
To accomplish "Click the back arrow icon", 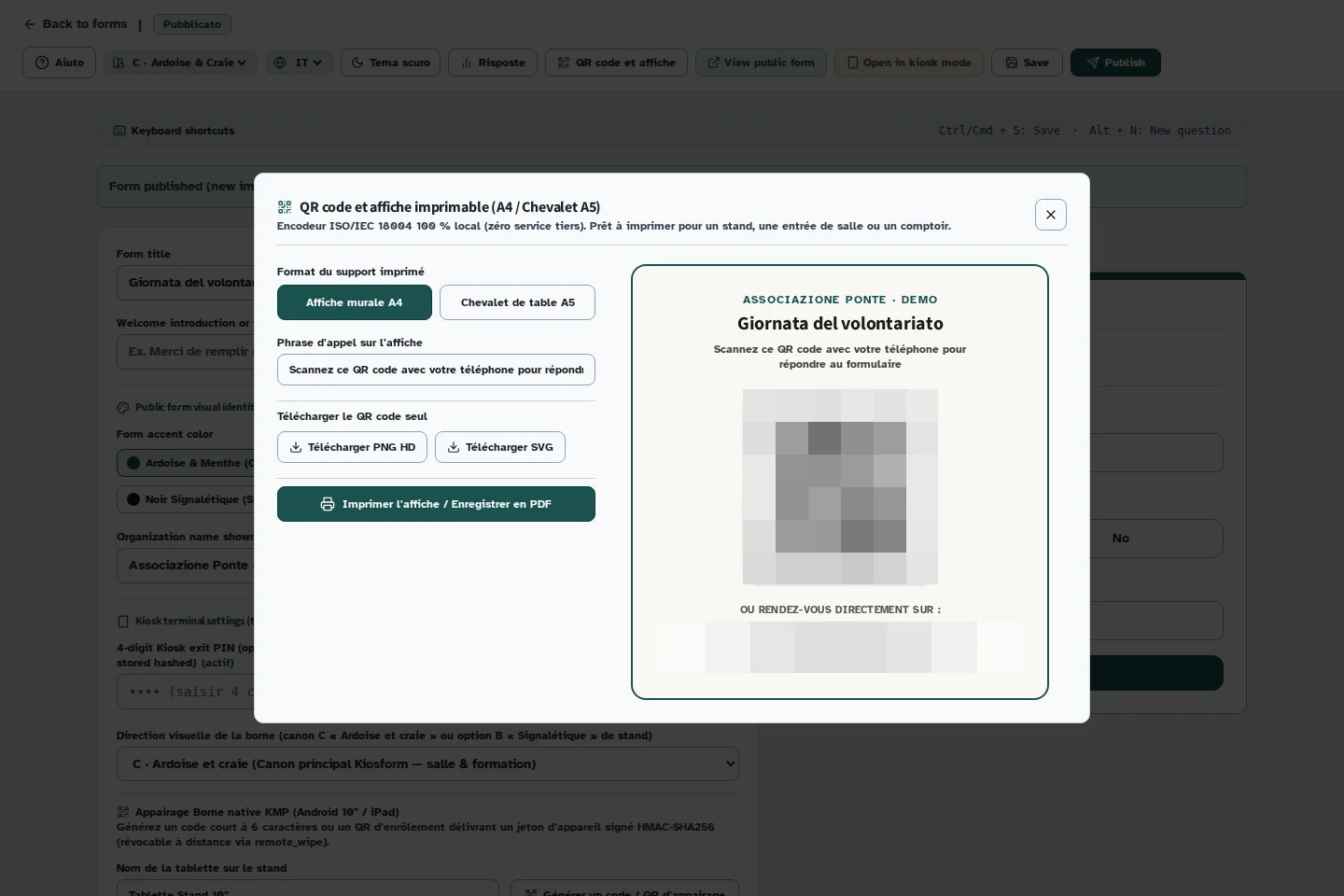I will (30, 24).
